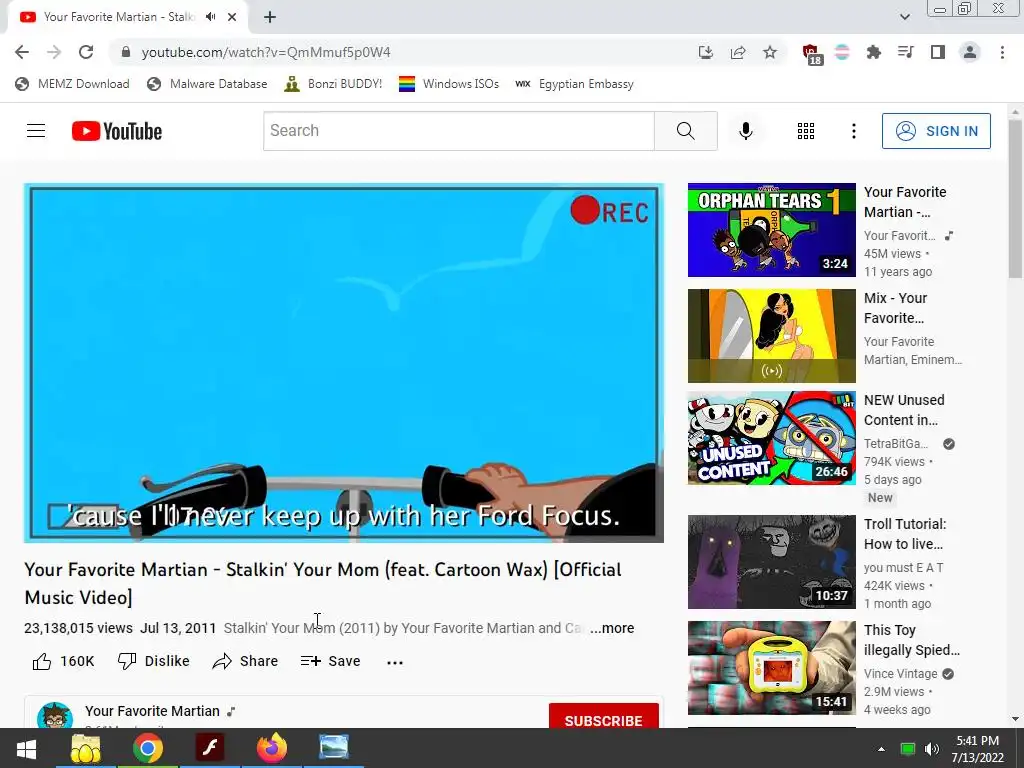Open the green monitor tray icon
The image size is (1024, 768).
(908, 749)
